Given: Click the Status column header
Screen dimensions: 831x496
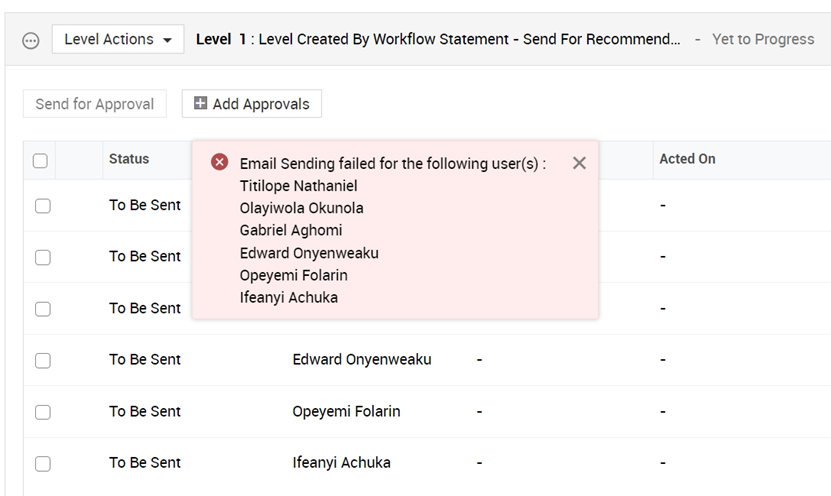Looking at the screenshot, I should point(129,159).
